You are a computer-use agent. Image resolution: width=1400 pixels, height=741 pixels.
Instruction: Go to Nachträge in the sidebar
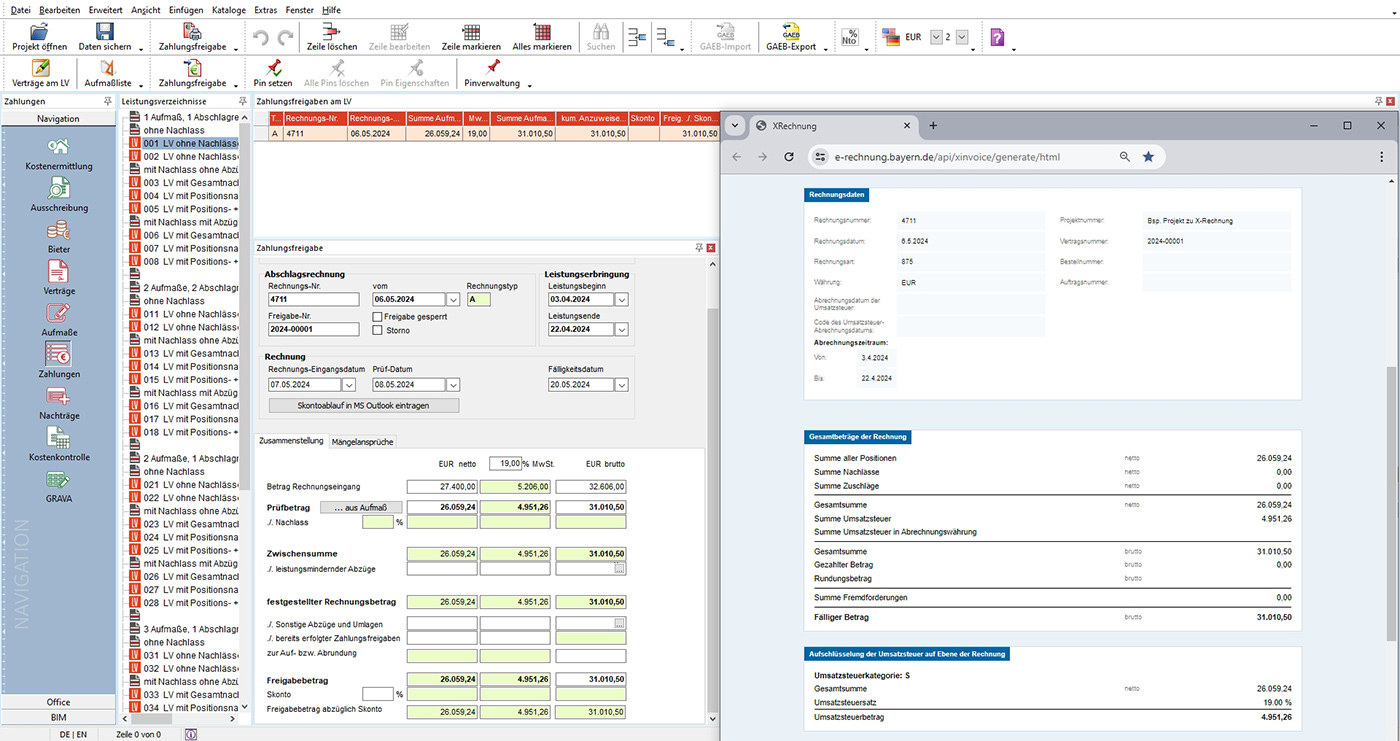[x=58, y=397]
